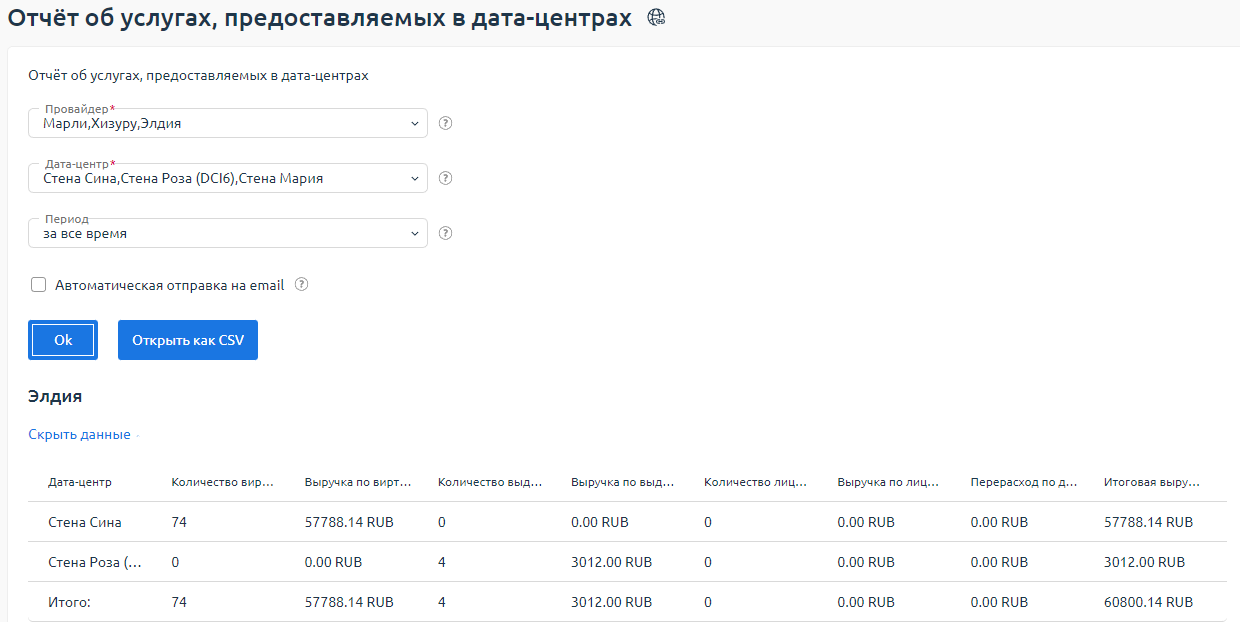Expand the Дата-центр dropdown list
This screenshot has height=622, width=1240.
point(228,178)
